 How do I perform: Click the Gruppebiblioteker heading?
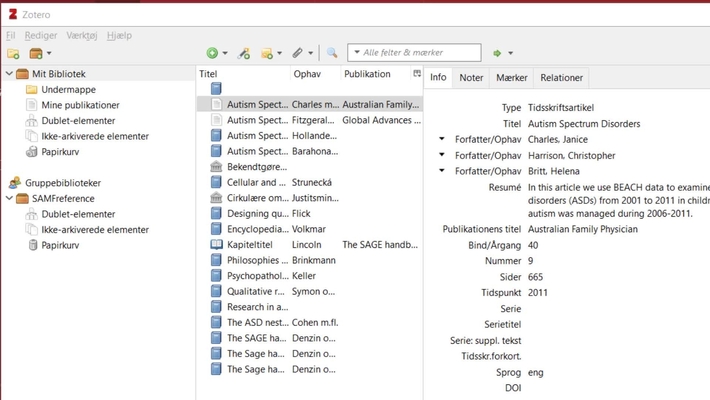pyautogui.click(x=62, y=183)
